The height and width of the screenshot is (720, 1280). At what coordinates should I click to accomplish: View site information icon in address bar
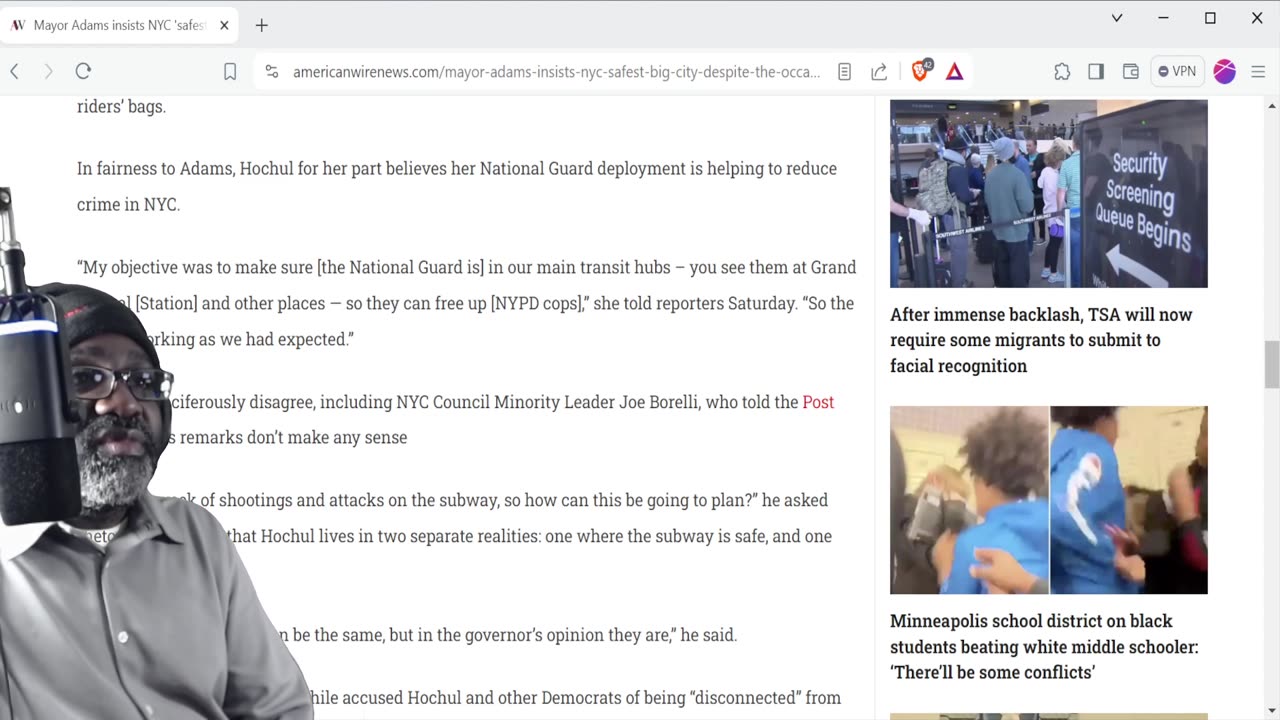(271, 72)
